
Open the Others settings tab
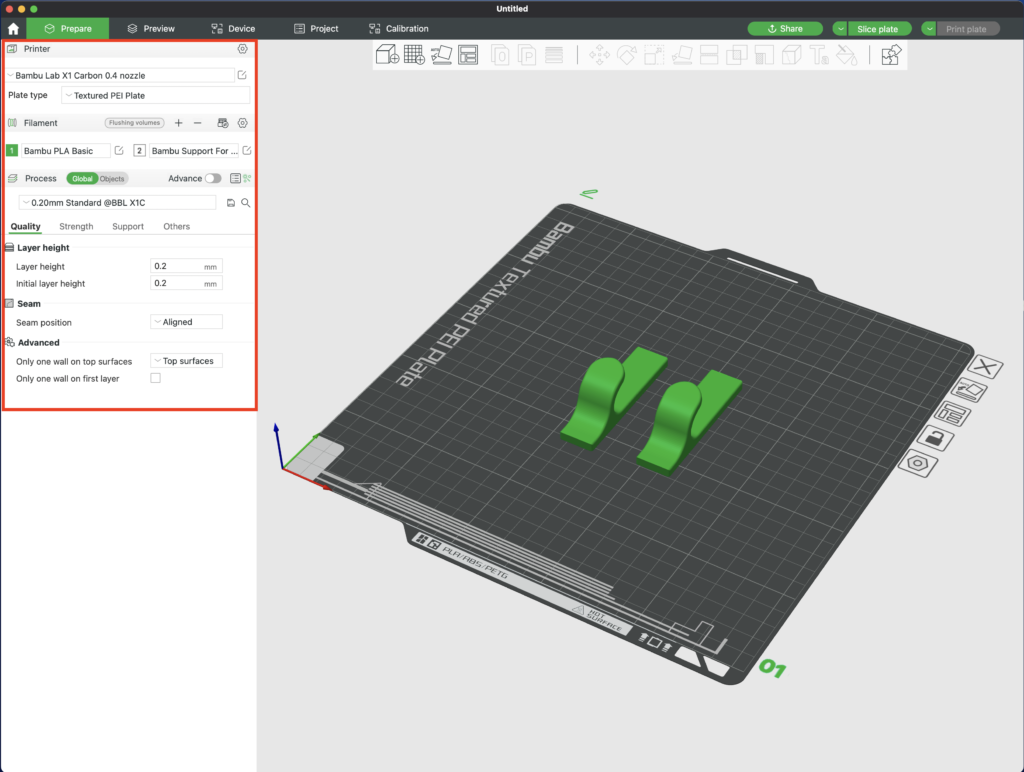pyautogui.click(x=176, y=227)
